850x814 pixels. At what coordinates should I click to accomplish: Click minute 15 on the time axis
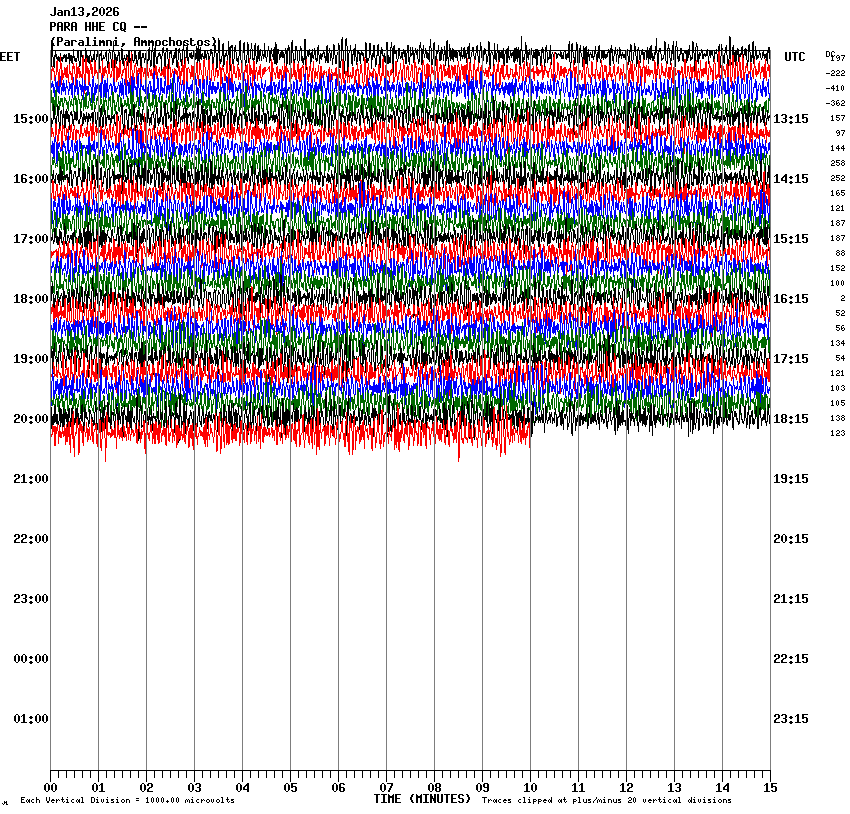769,788
